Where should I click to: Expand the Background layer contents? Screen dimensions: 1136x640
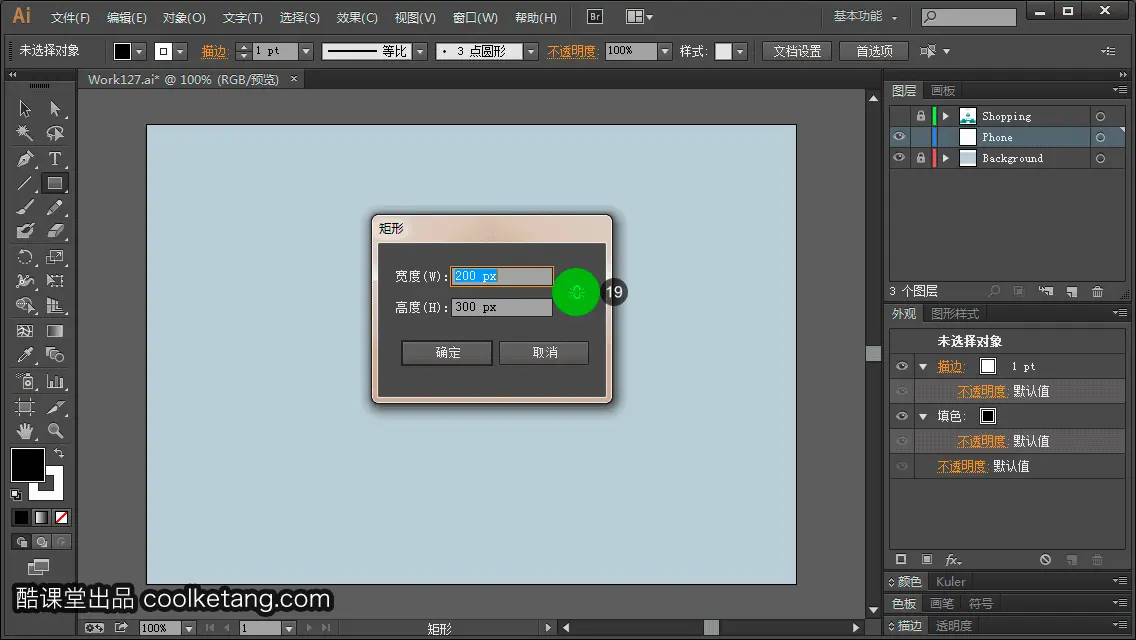945,158
